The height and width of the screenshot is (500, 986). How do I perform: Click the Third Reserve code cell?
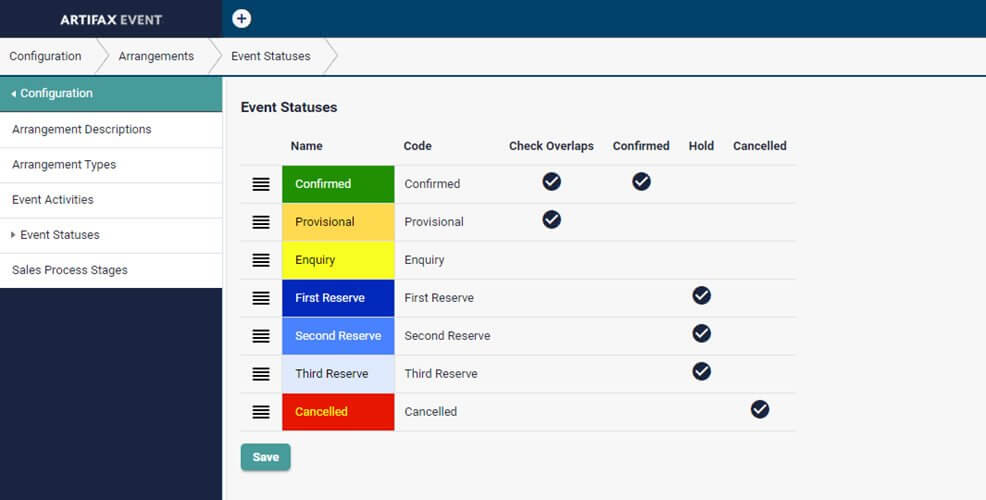pyautogui.click(x=441, y=374)
